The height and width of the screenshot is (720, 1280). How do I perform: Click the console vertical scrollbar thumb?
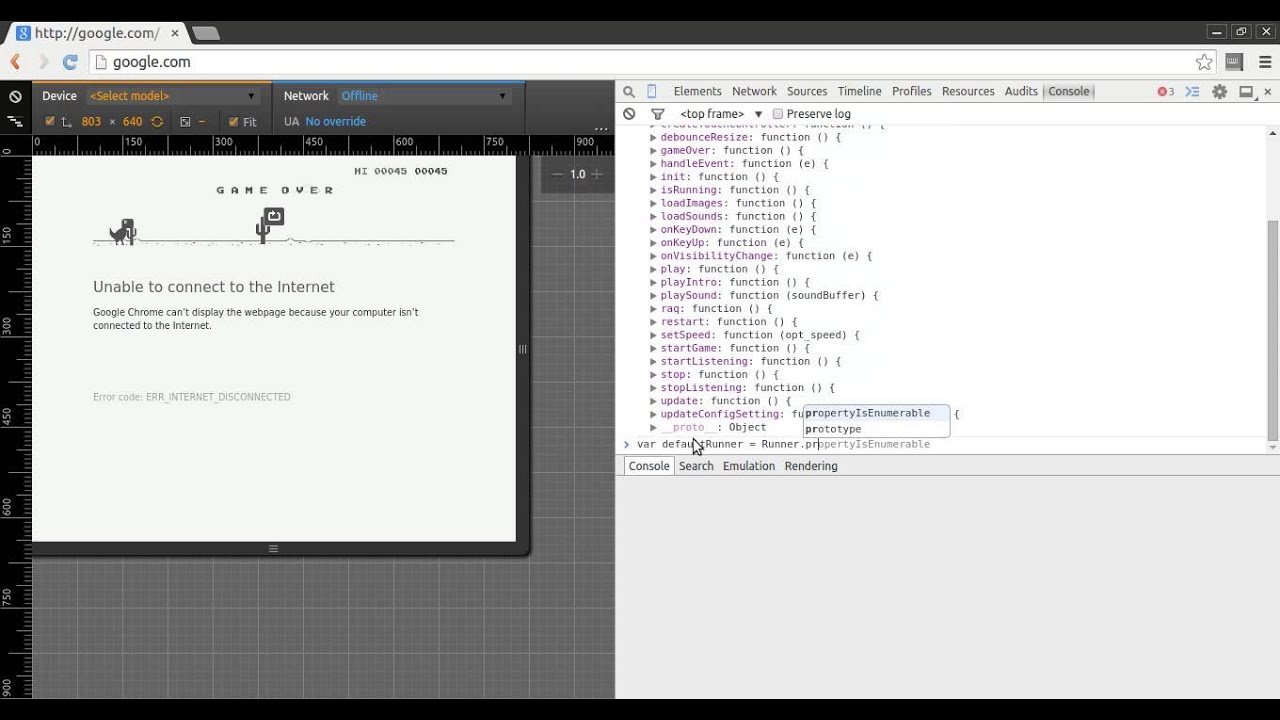point(1272,330)
